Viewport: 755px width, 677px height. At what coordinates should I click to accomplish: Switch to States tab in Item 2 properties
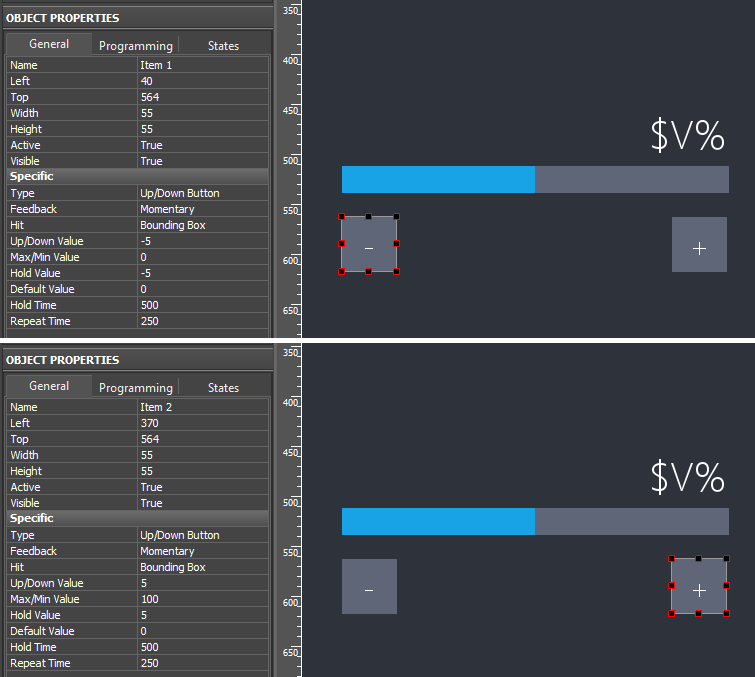pyautogui.click(x=223, y=387)
